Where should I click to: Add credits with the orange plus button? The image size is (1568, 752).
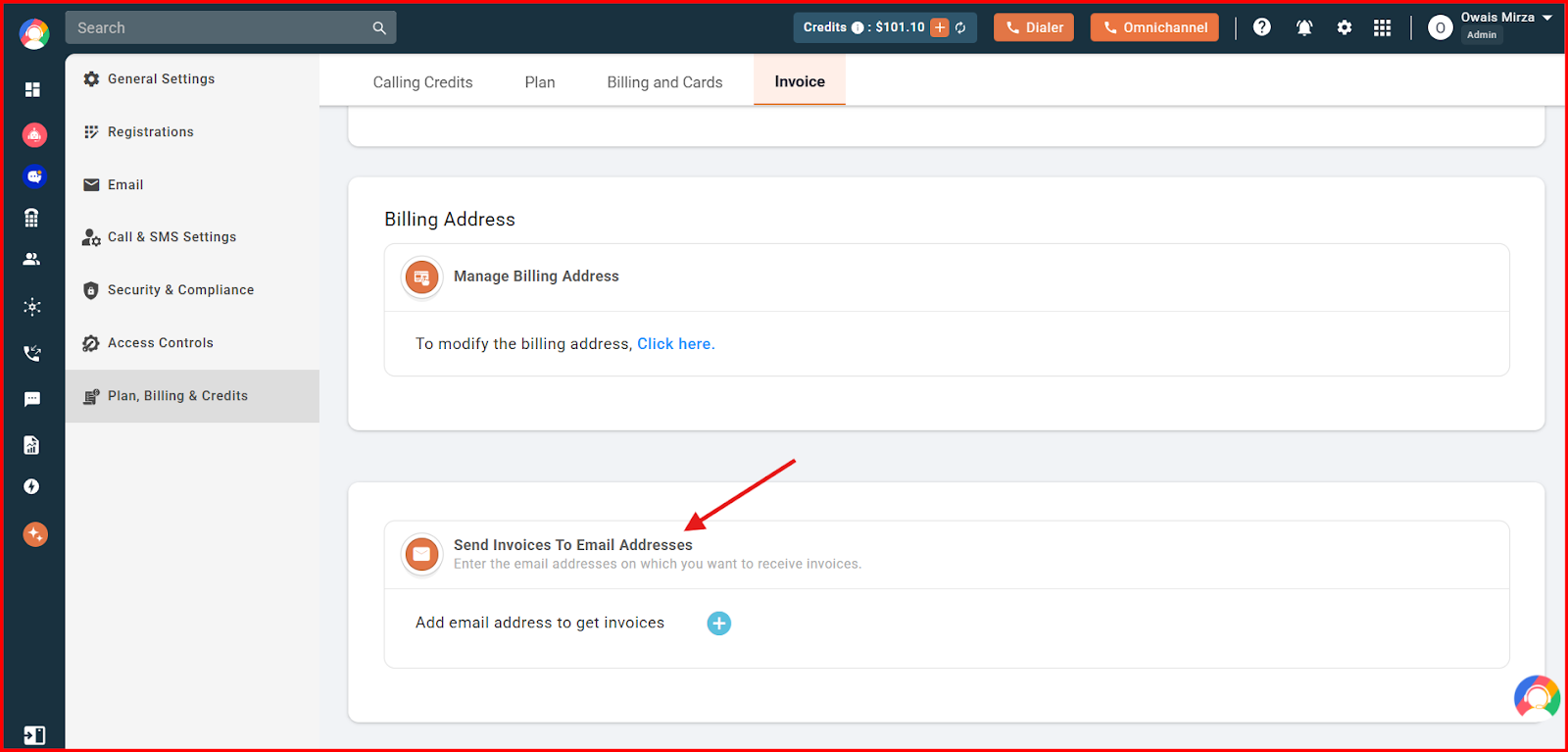point(940,27)
